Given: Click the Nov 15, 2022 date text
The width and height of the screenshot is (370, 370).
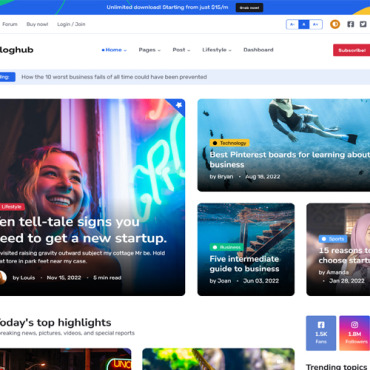Looking at the screenshot, I should 64,278.
